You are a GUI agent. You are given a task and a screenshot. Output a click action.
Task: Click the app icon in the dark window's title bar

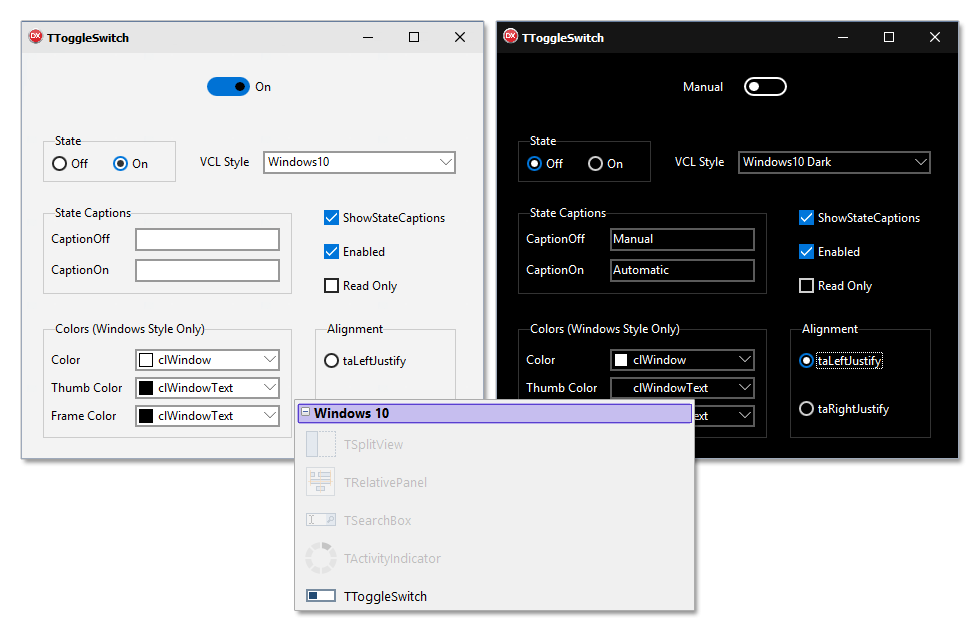coord(511,37)
